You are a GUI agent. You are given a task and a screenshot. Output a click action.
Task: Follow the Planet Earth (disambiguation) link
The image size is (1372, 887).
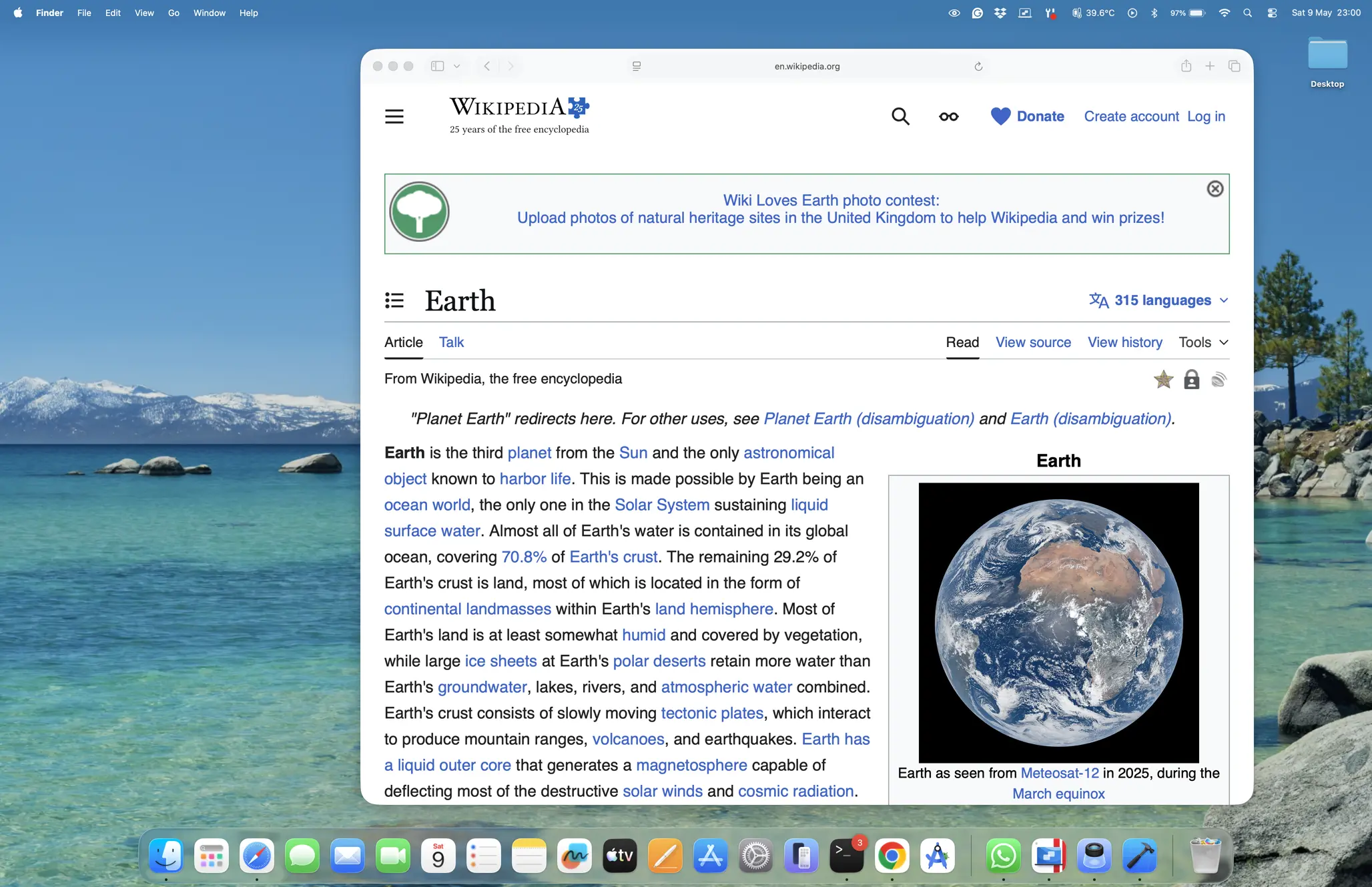click(x=869, y=418)
